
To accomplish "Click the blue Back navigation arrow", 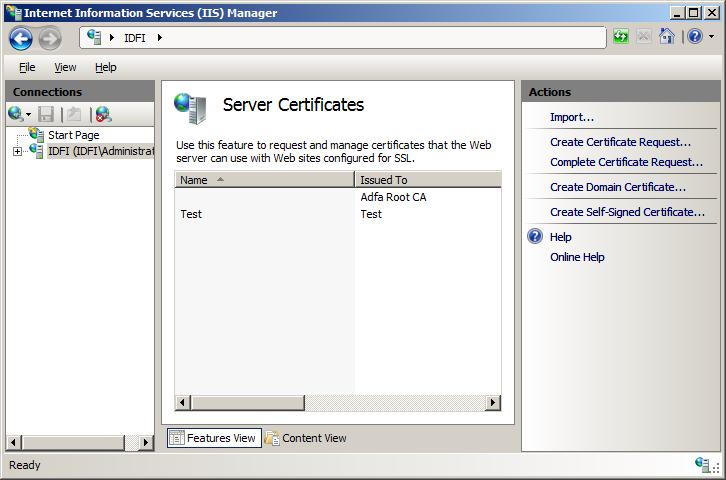I will [20, 38].
